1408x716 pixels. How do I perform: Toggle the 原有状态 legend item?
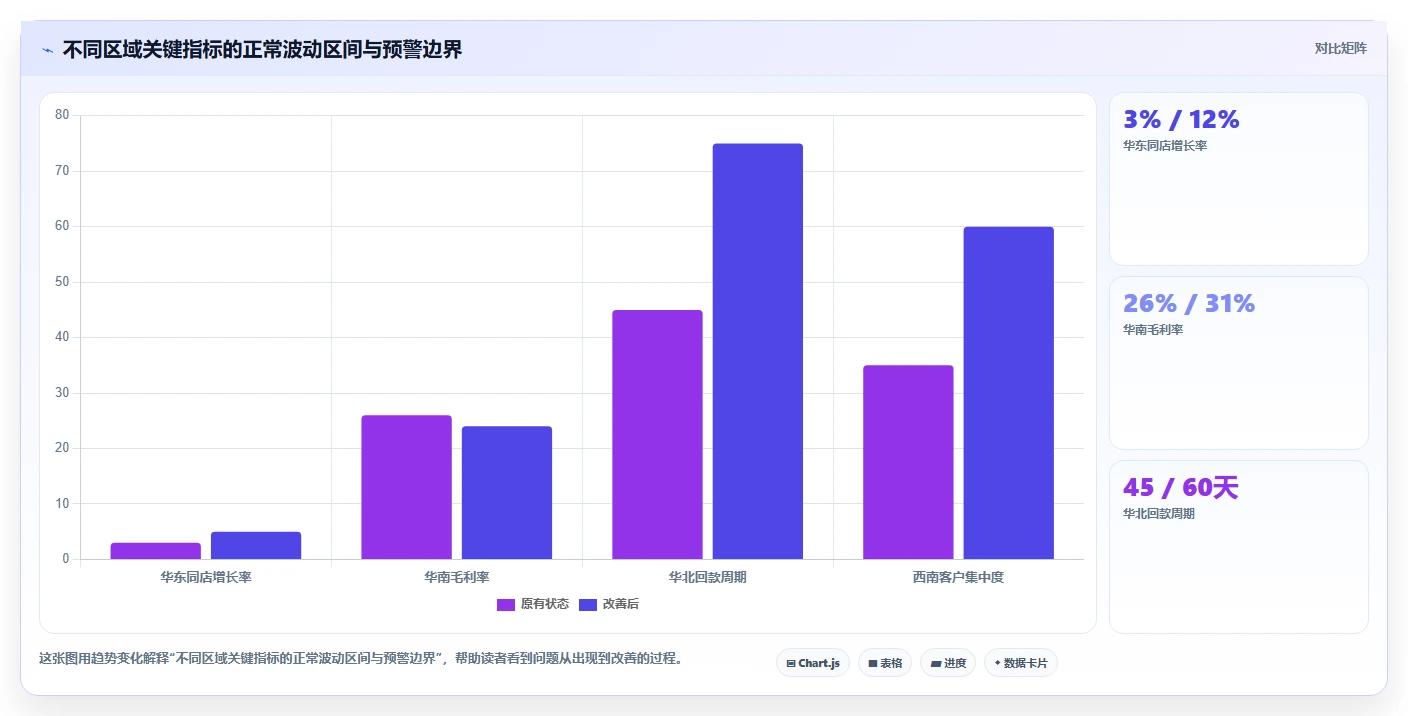[533, 604]
